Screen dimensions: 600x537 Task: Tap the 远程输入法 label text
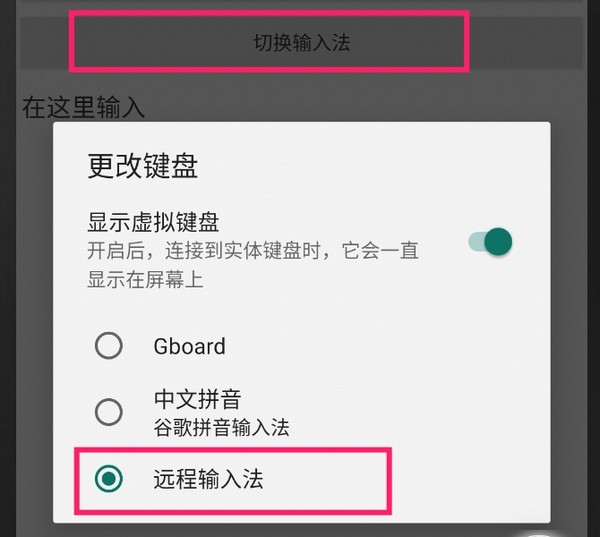(209, 479)
